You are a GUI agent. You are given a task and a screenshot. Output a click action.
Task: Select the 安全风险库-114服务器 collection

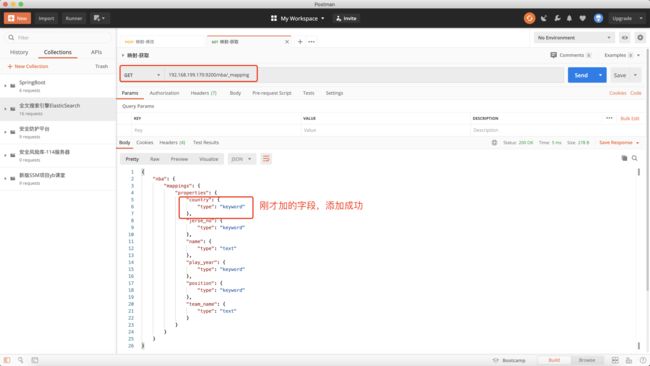(x=58, y=155)
